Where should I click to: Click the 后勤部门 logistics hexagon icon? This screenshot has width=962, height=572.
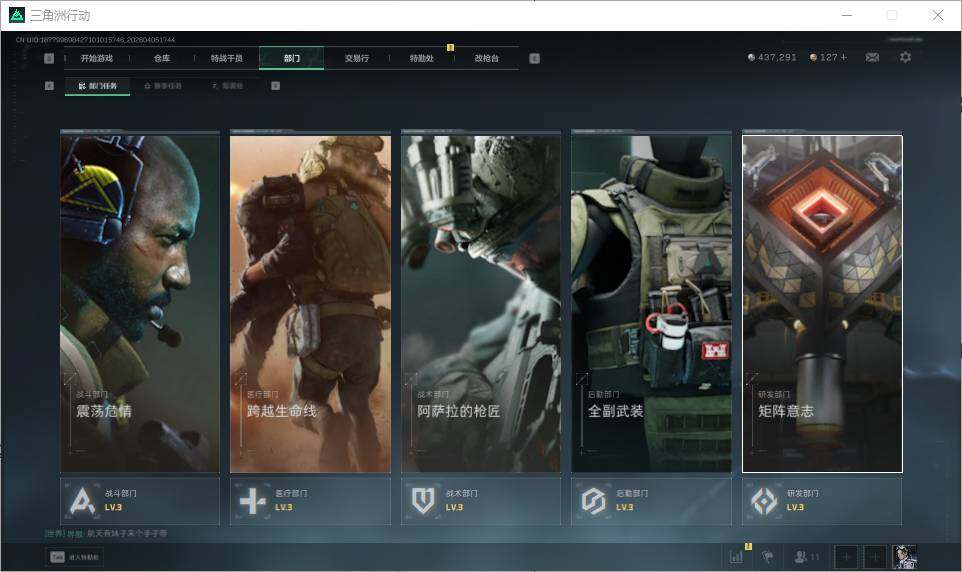pos(594,500)
